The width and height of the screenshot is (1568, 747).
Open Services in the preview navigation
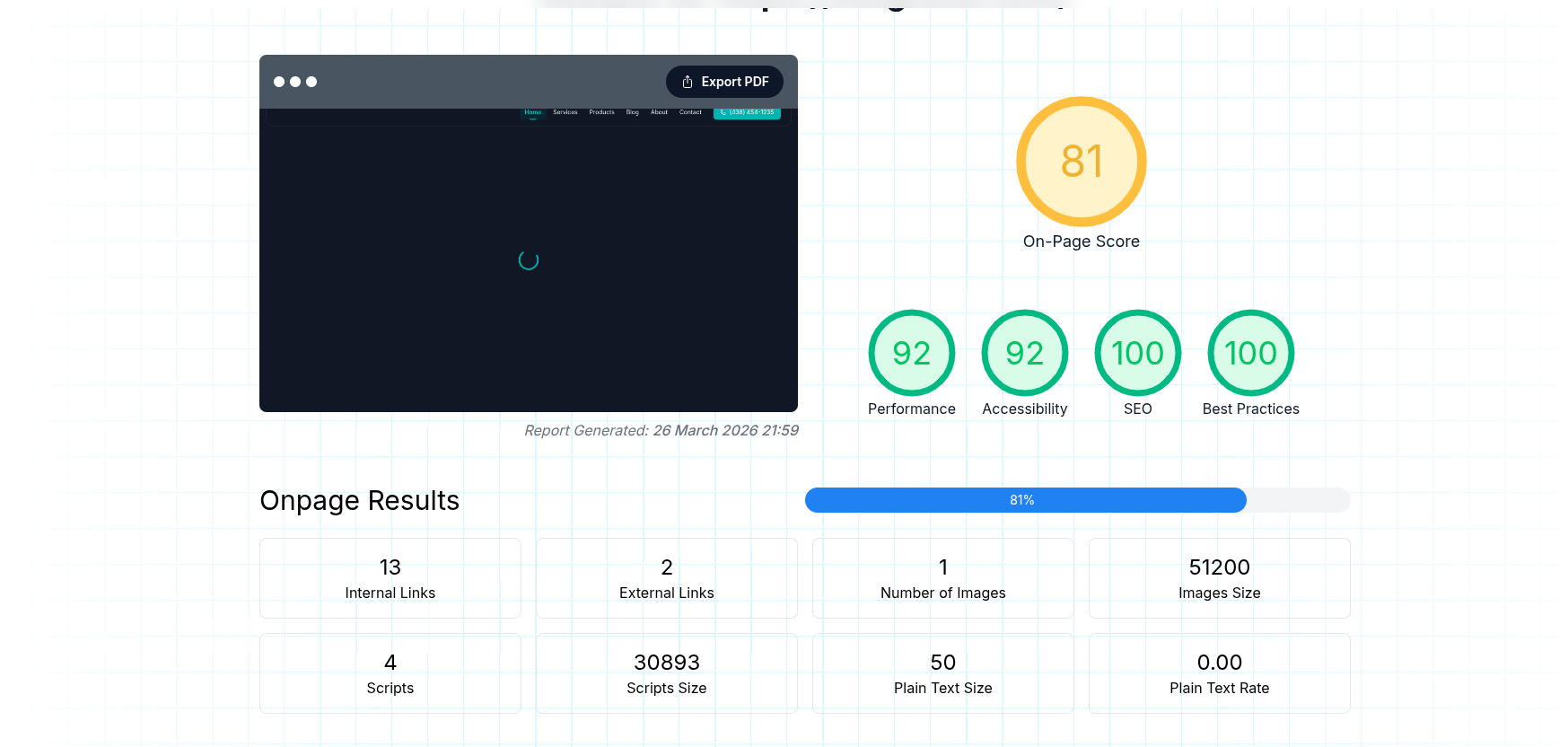(565, 113)
